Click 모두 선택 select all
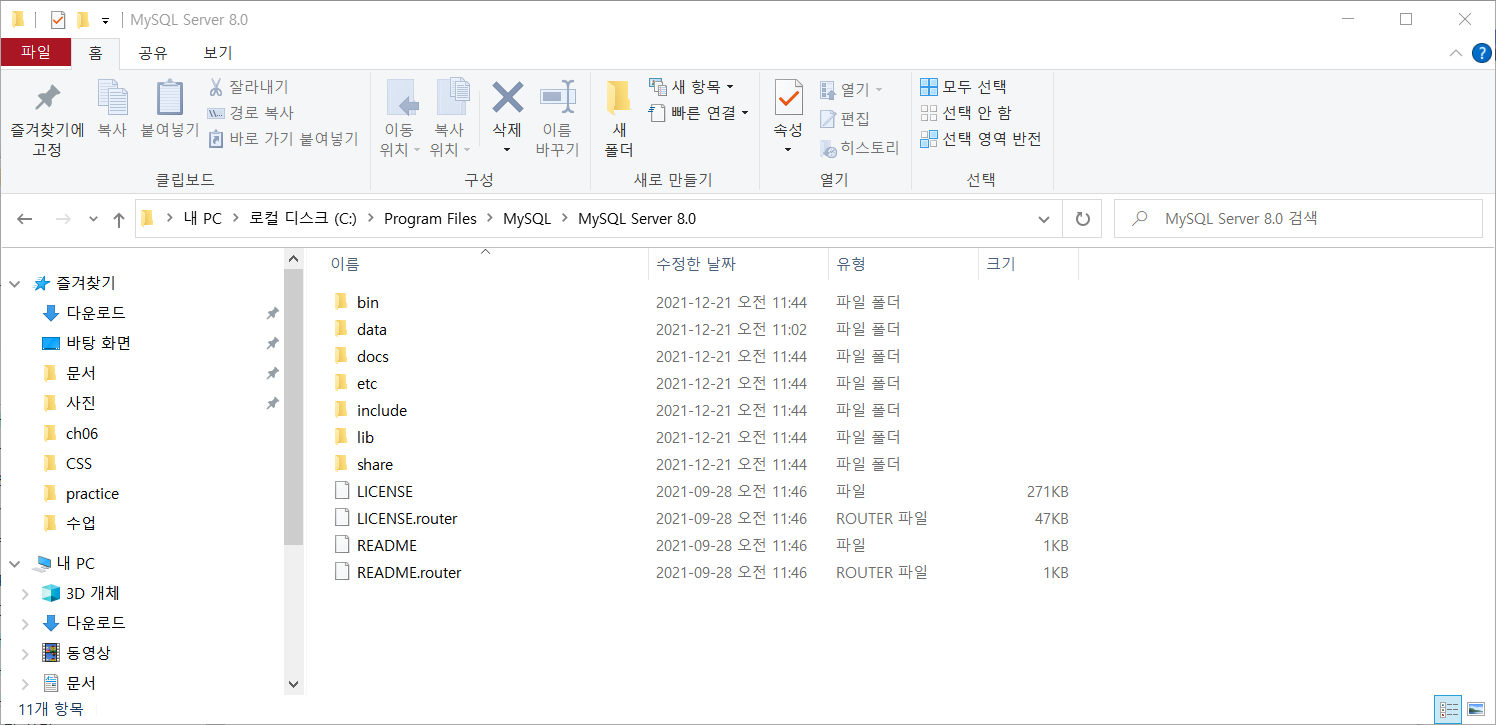Screen dimensions: 1496x725 click(963, 87)
